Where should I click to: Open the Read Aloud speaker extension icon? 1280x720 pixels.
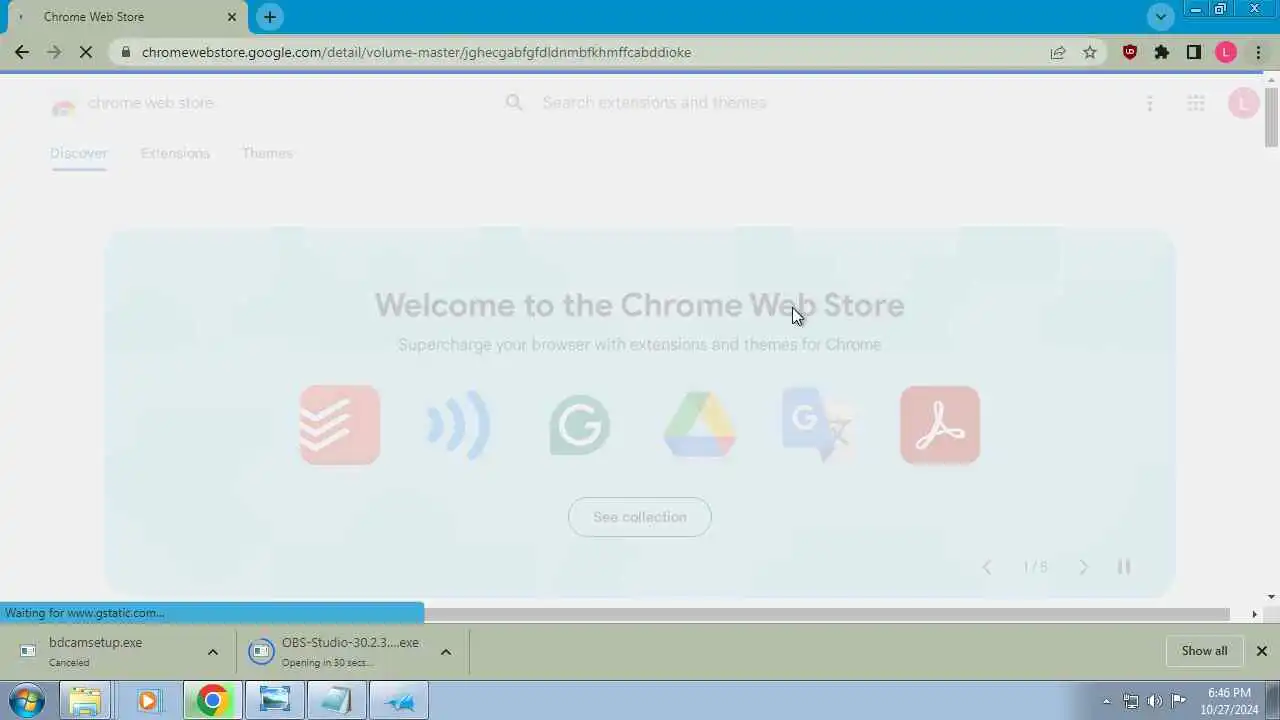click(x=460, y=425)
